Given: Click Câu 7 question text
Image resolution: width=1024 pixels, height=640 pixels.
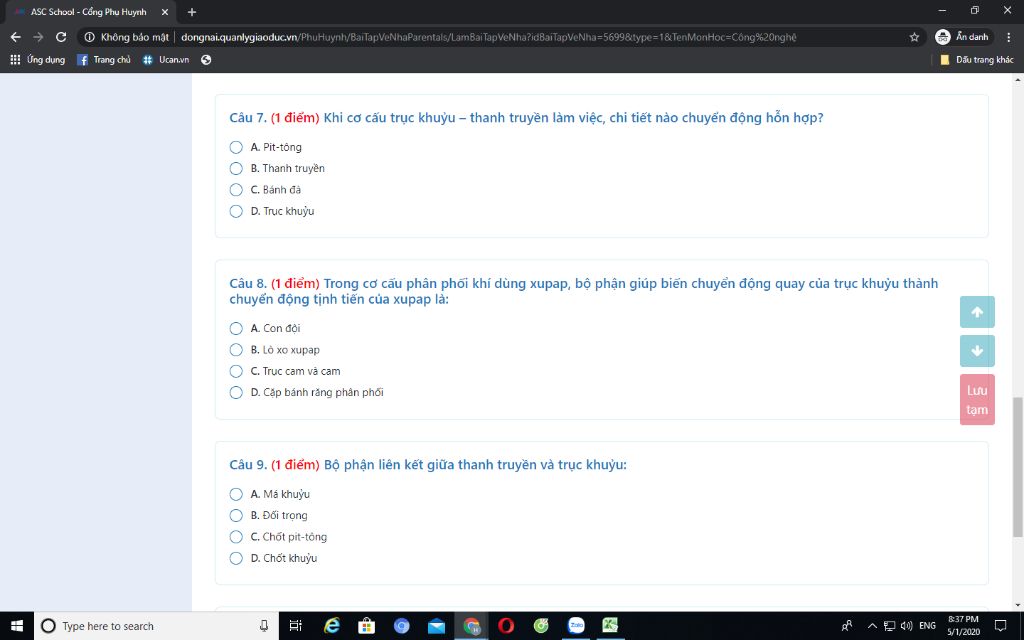Looking at the screenshot, I should point(573,118).
